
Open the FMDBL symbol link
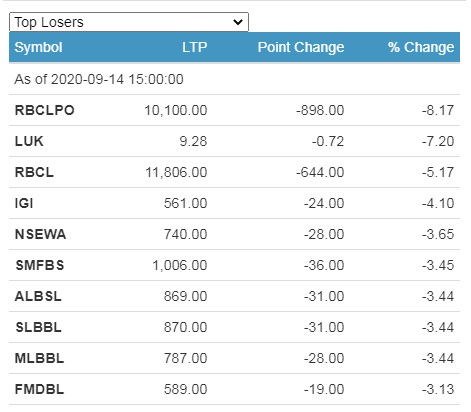(39, 389)
